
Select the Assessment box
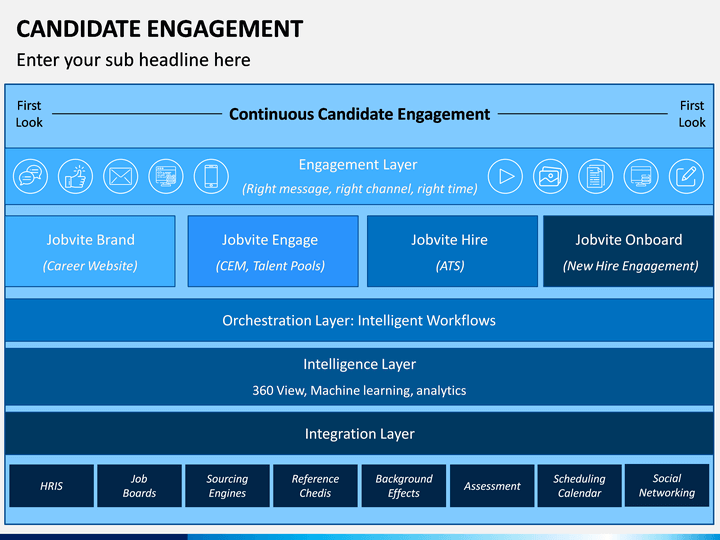[x=492, y=486]
